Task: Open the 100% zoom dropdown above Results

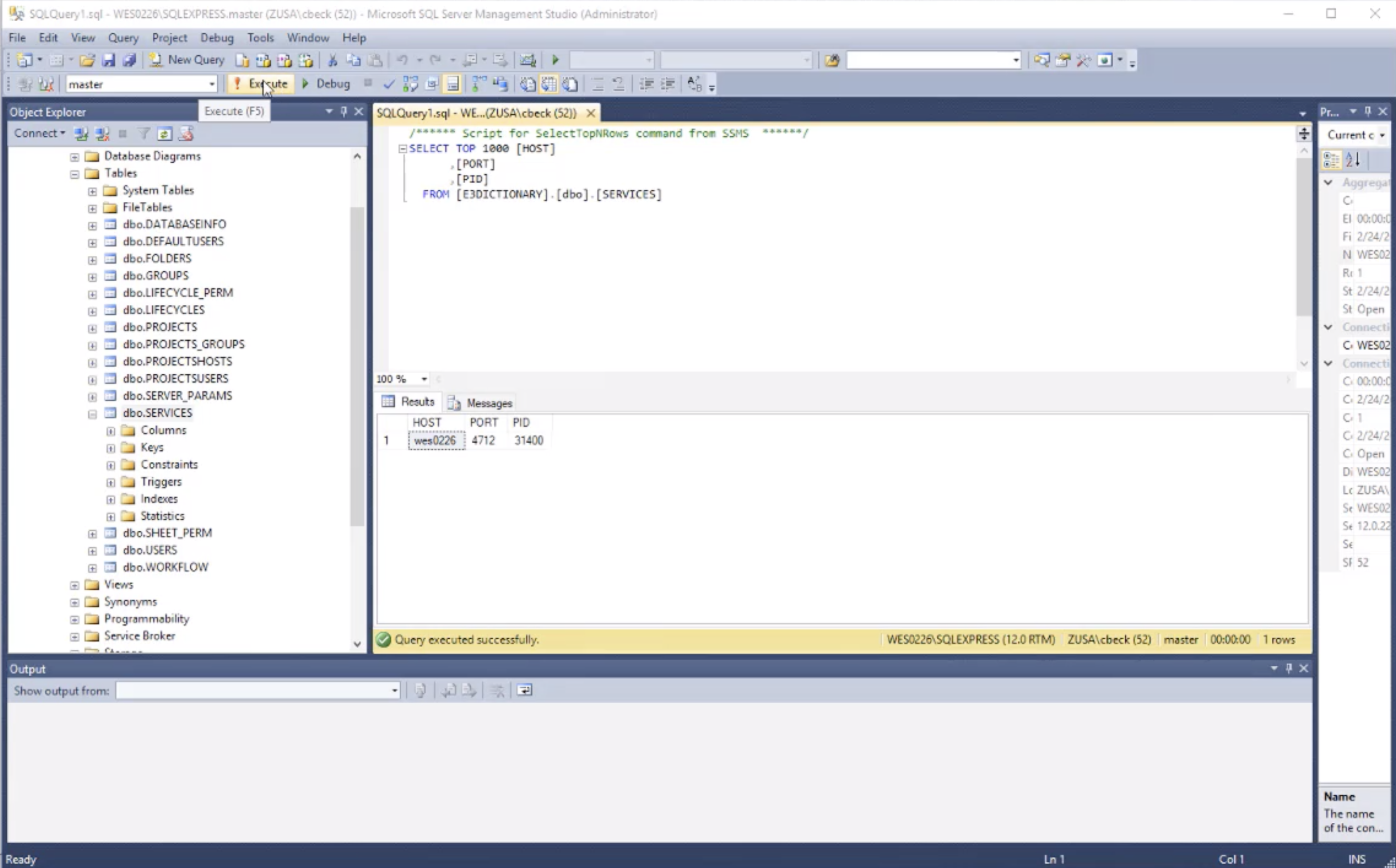Action: [424, 379]
